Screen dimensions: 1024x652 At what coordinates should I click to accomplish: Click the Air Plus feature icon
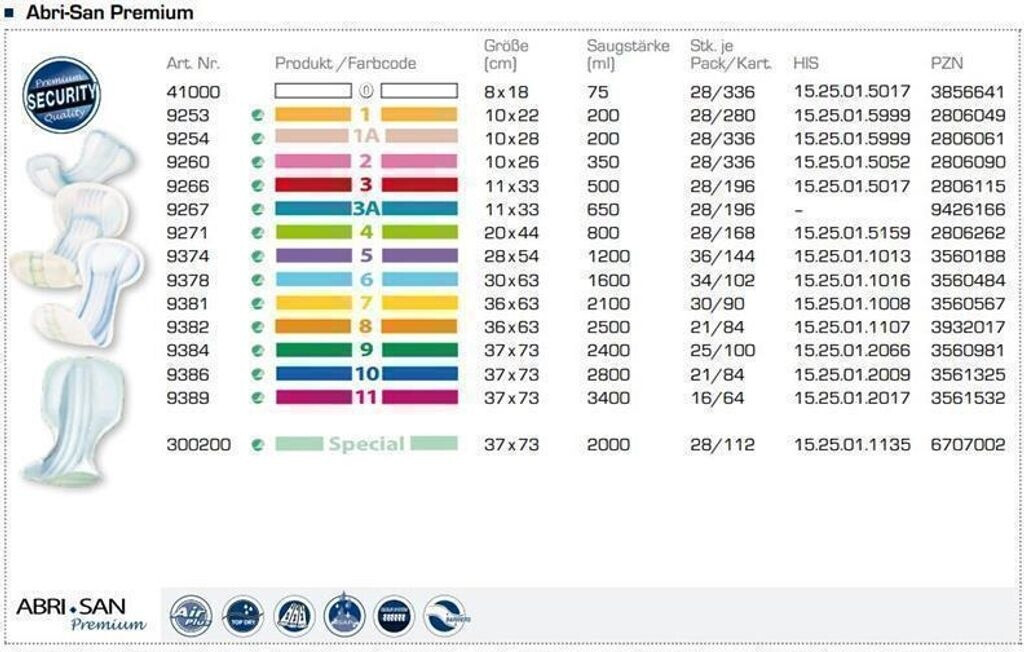pyautogui.click(x=190, y=616)
